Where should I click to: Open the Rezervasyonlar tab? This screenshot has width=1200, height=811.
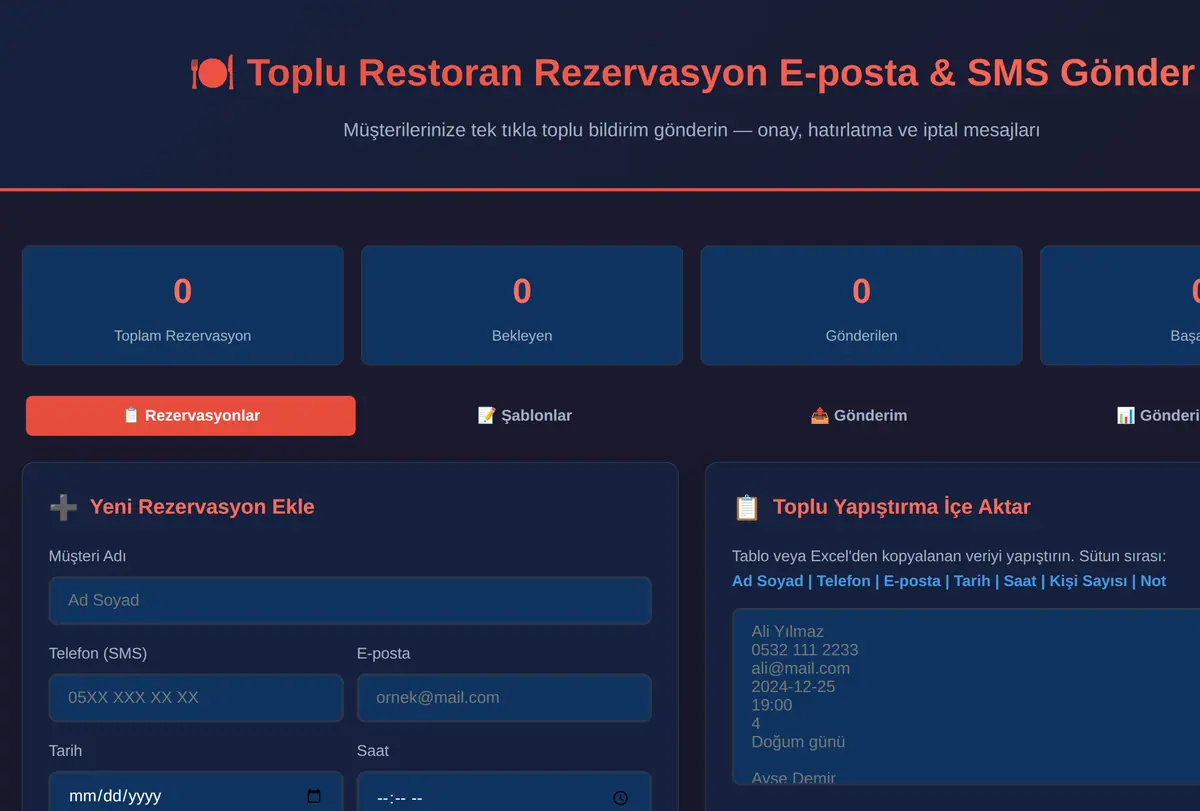pyautogui.click(x=190, y=416)
